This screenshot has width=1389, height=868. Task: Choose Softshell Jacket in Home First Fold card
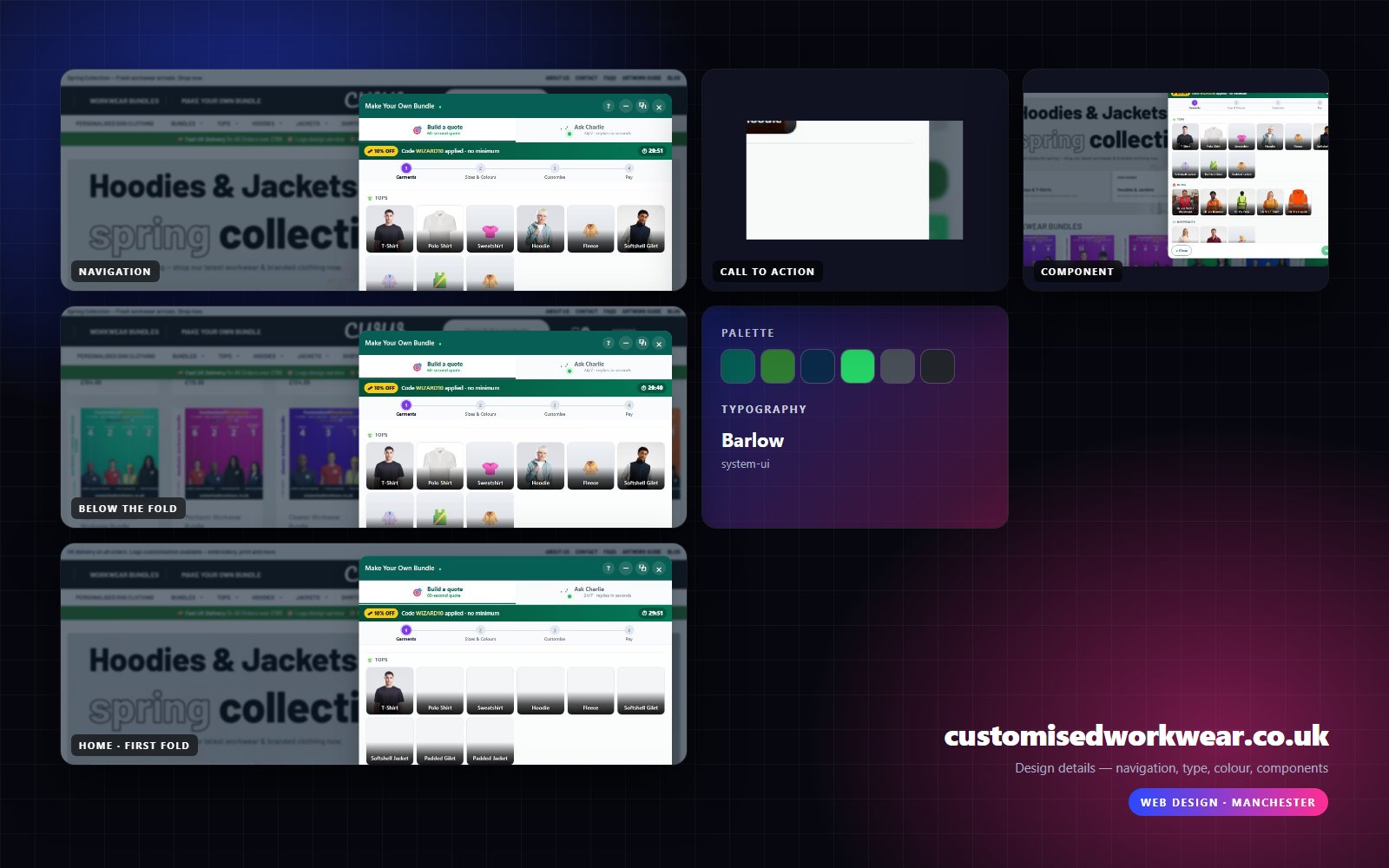[390, 740]
